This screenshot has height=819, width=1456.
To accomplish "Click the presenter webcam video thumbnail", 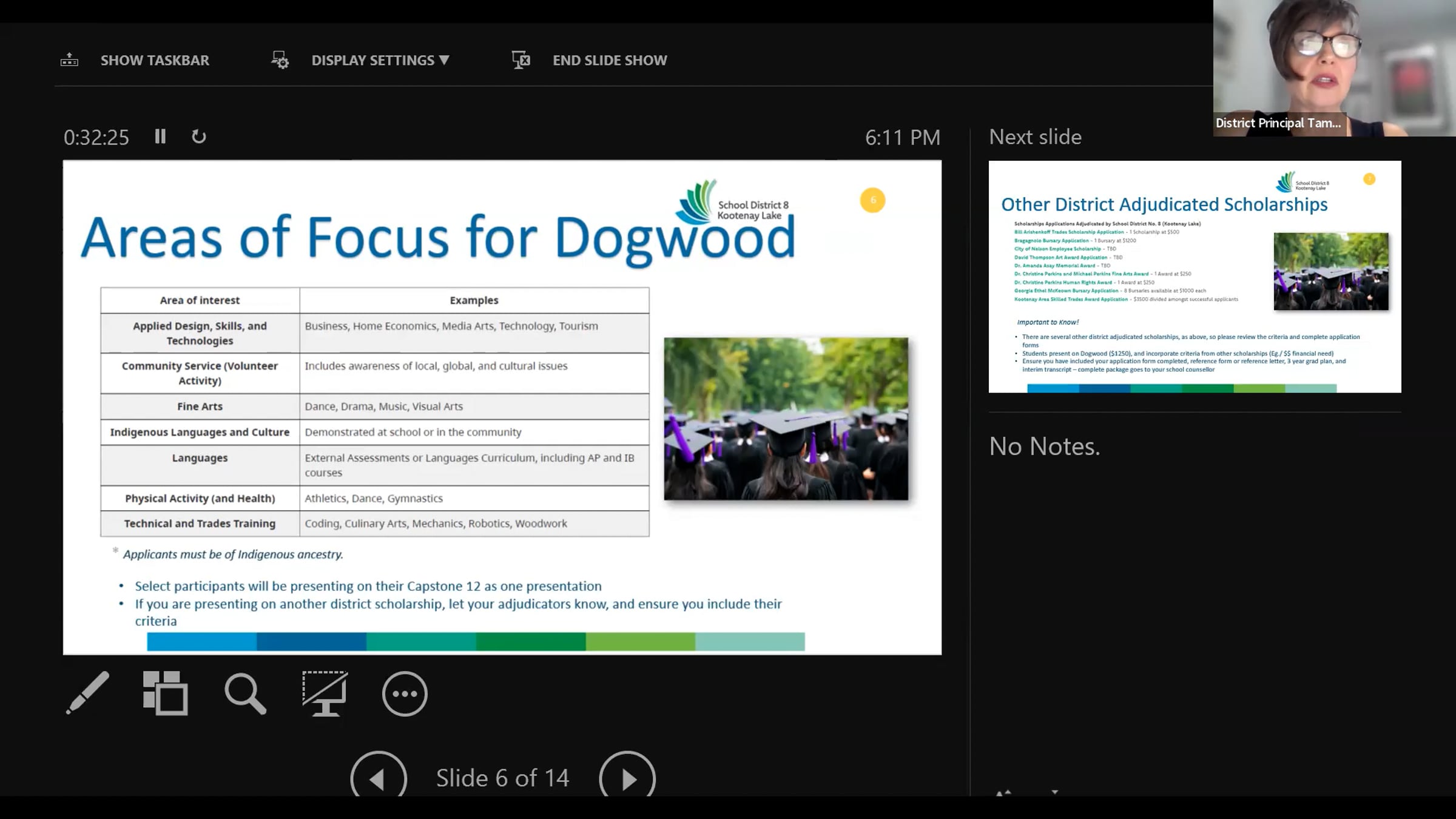I will (1334, 68).
